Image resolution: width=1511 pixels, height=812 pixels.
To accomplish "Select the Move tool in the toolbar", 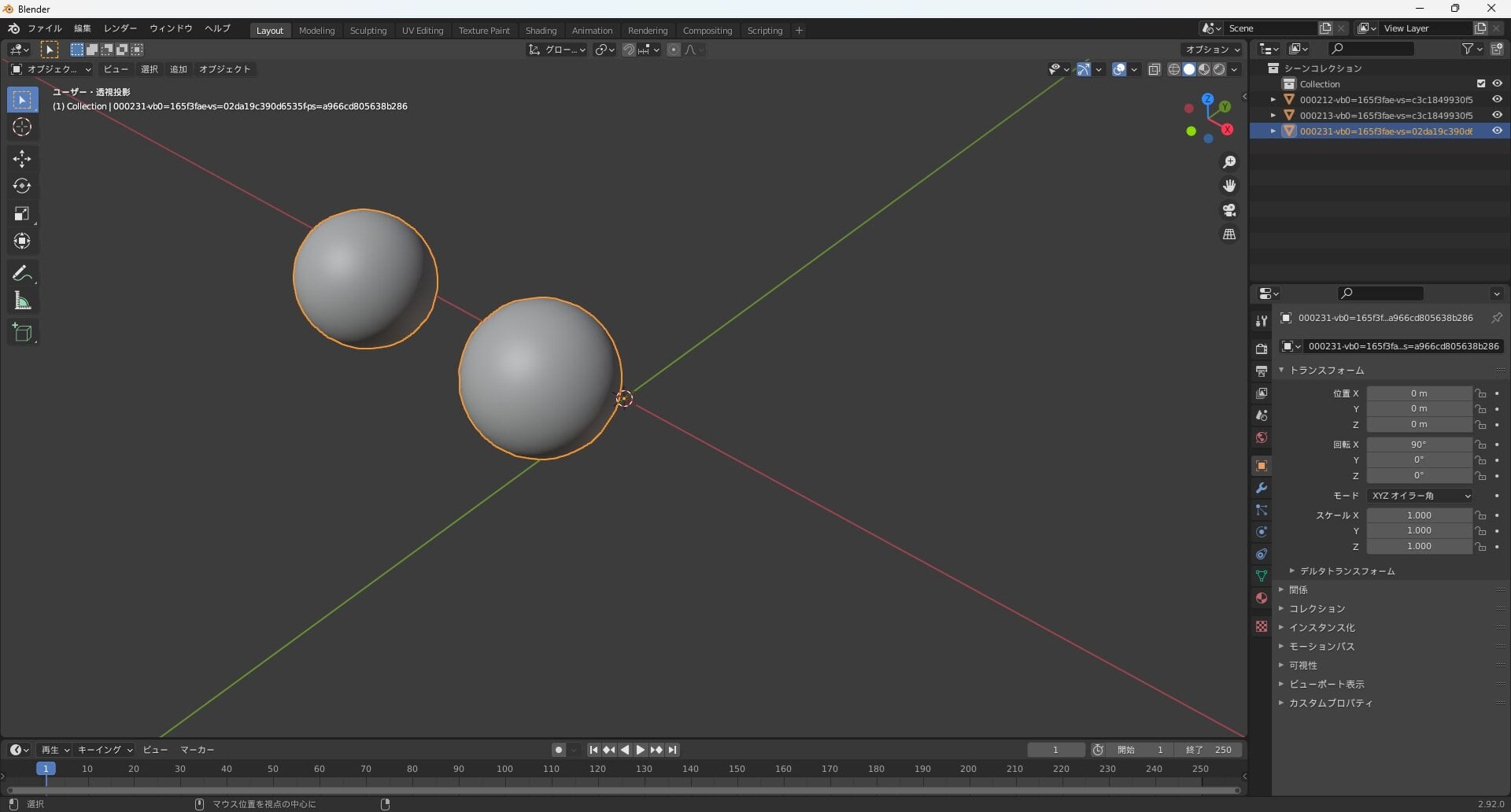I will pos(22,159).
